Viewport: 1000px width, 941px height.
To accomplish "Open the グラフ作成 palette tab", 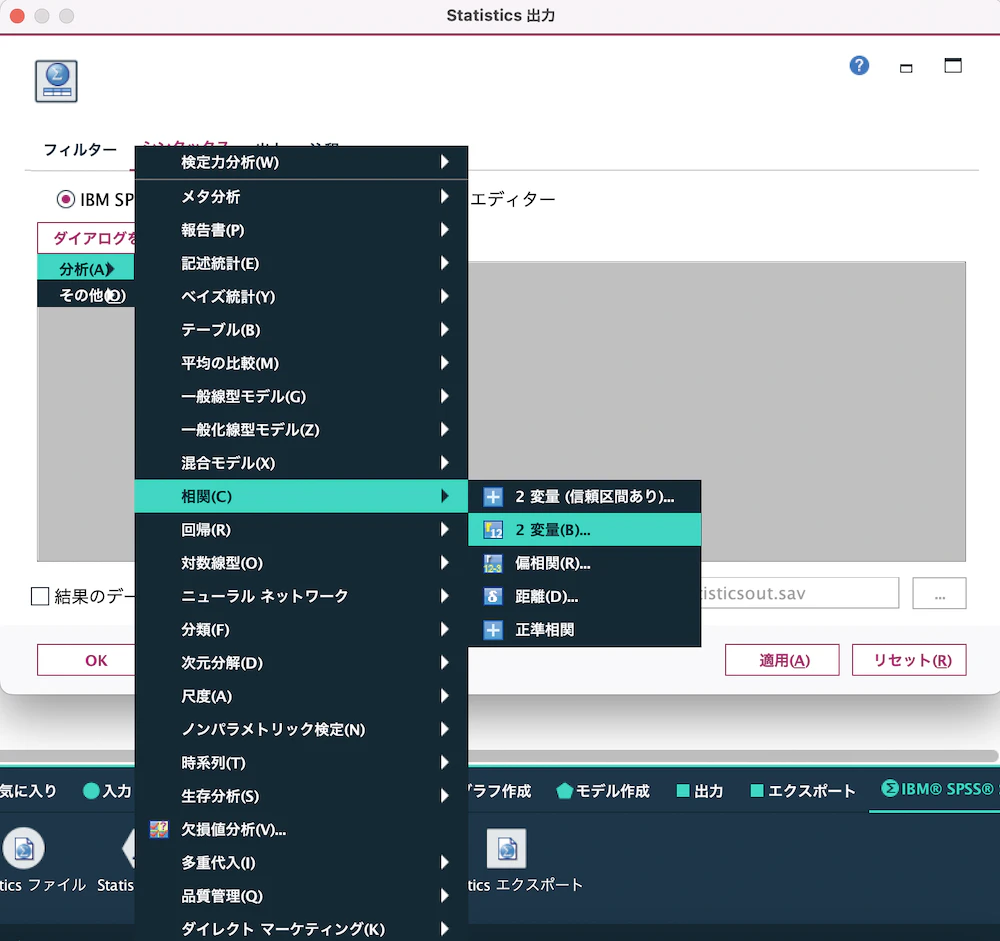I will click(x=500, y=791).
